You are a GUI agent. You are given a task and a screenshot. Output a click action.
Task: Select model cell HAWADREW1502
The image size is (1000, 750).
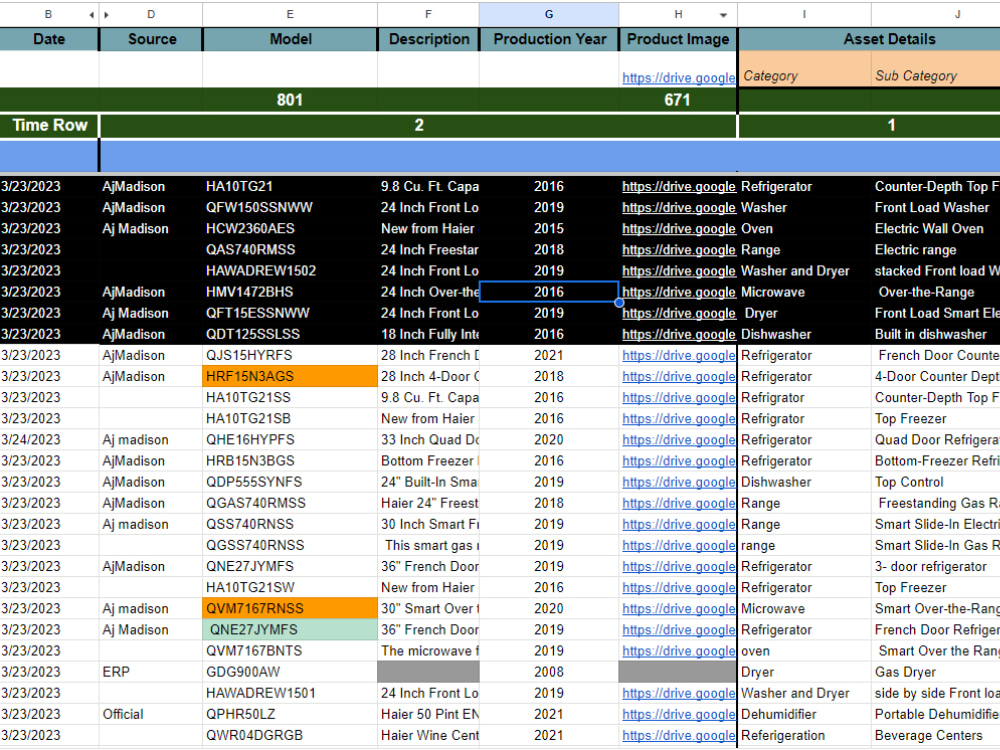click(x=290, y=271)
